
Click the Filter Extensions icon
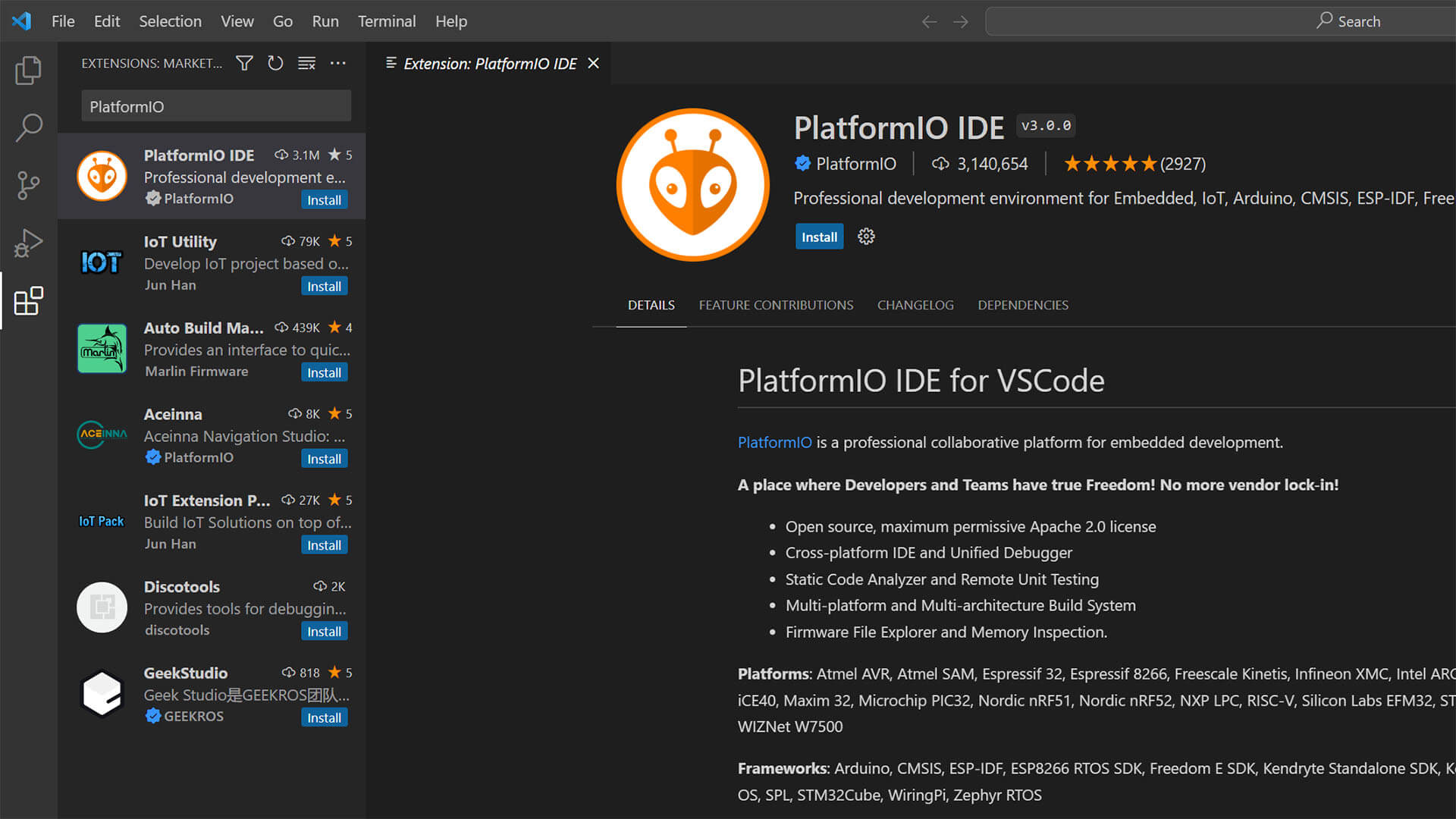click(x=244, y=63)
